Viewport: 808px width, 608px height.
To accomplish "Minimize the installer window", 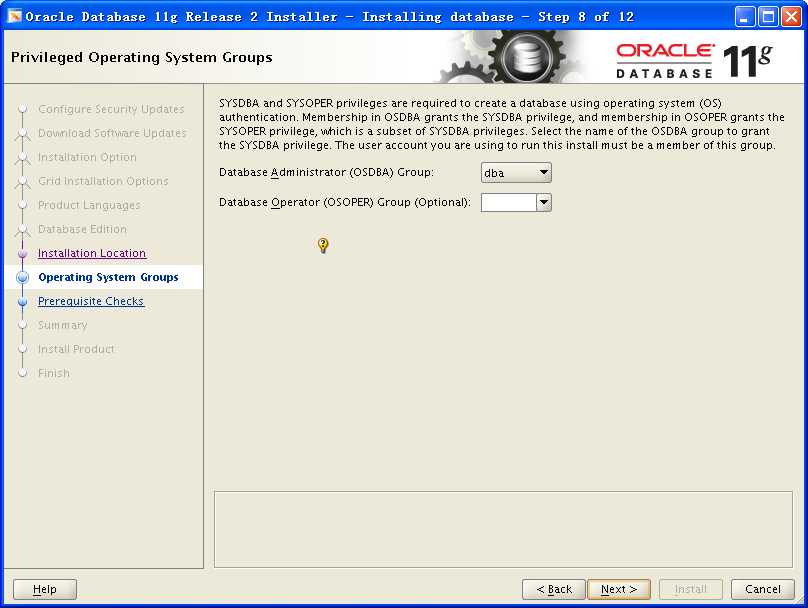I will pos(744,16).
